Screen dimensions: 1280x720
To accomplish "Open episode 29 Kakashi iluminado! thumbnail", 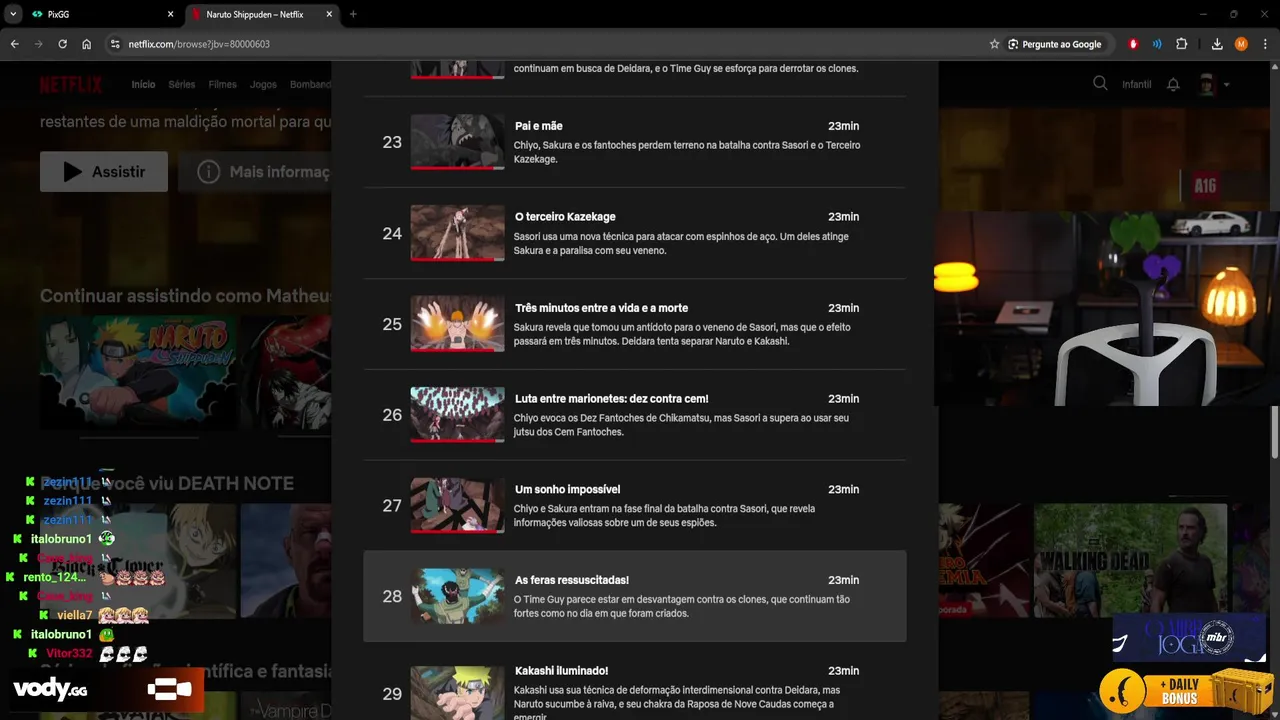I will 457,693.
